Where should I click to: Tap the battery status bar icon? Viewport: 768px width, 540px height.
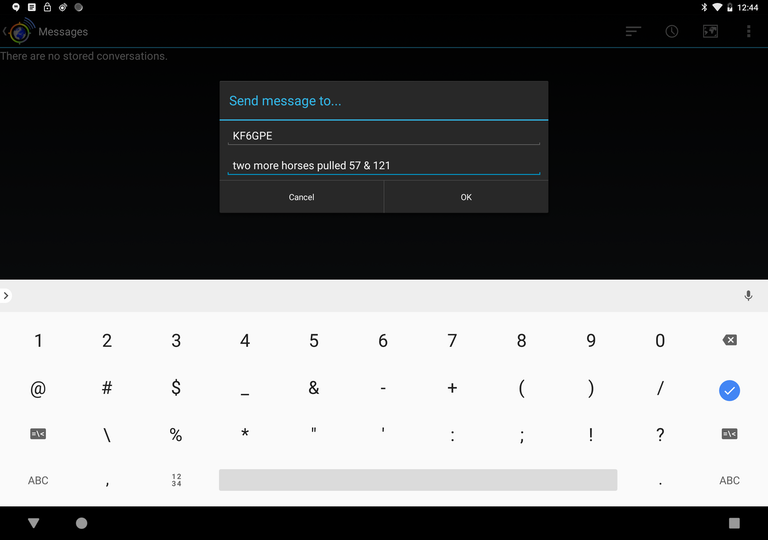(729, 7)
